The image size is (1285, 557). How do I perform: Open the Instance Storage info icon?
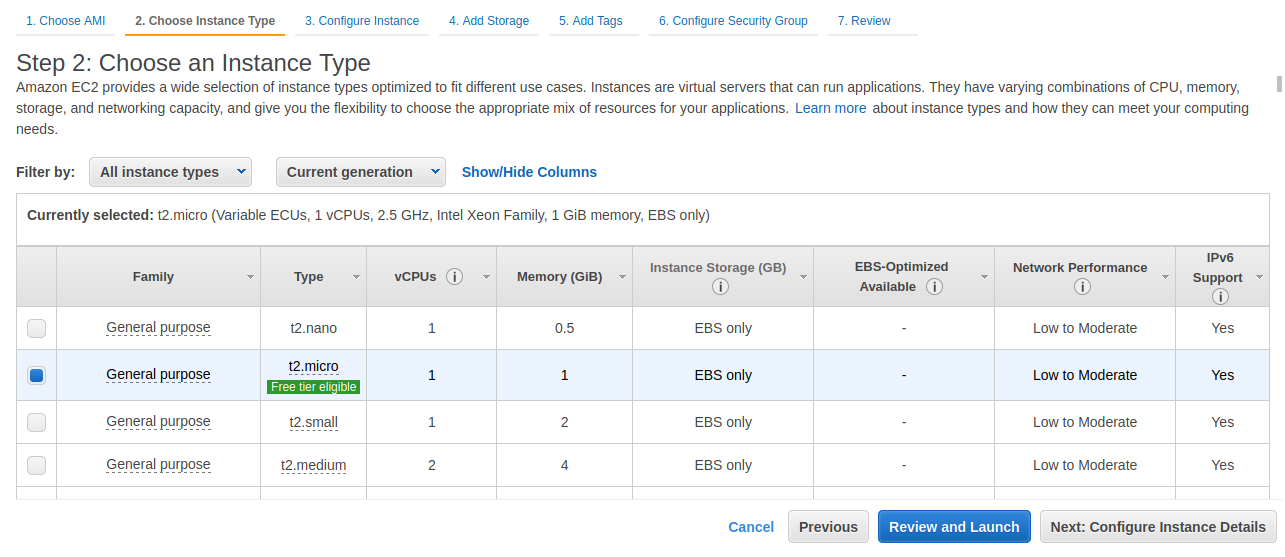(x=721, y=287)
